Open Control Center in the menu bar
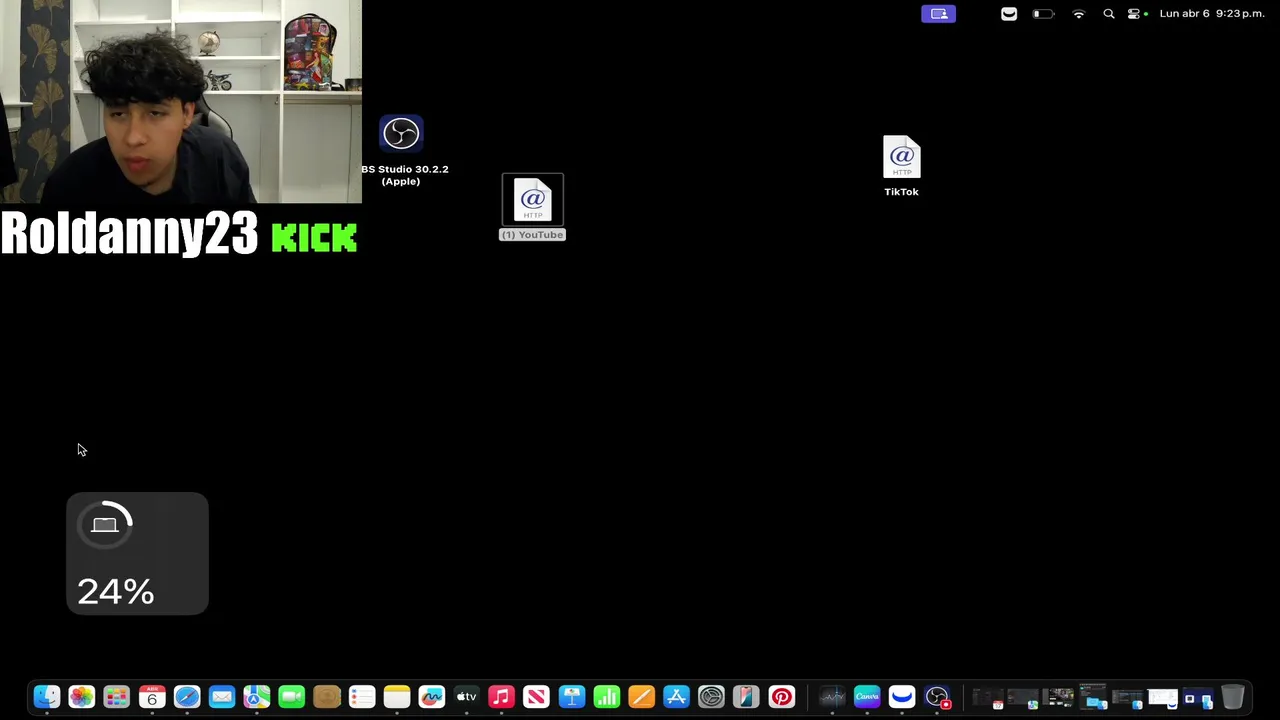Screen dimensions: 1280x720 [x=1134, y=14]
